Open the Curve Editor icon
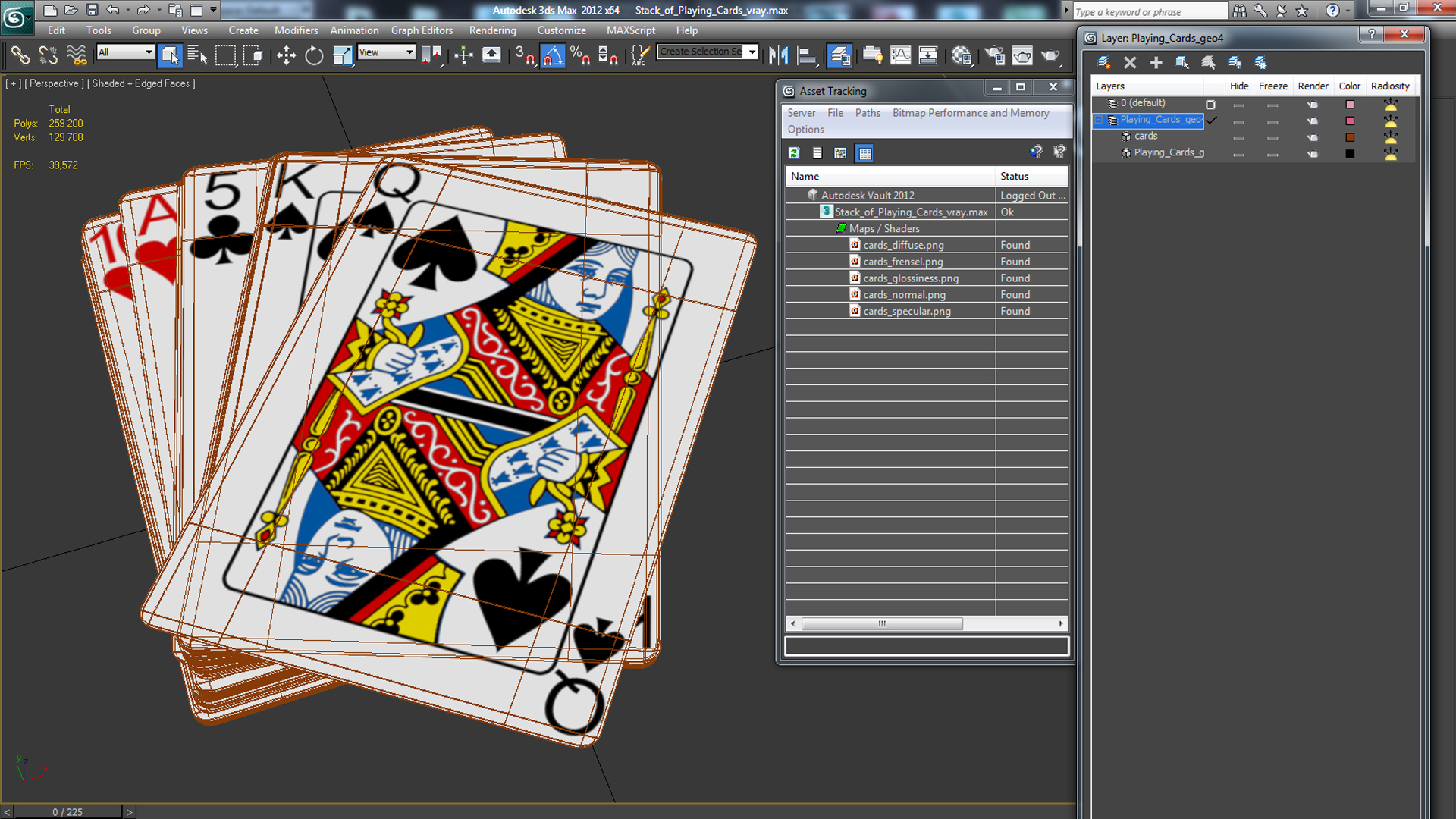This screenshot has width=1456, height=819. coord(901,55)
